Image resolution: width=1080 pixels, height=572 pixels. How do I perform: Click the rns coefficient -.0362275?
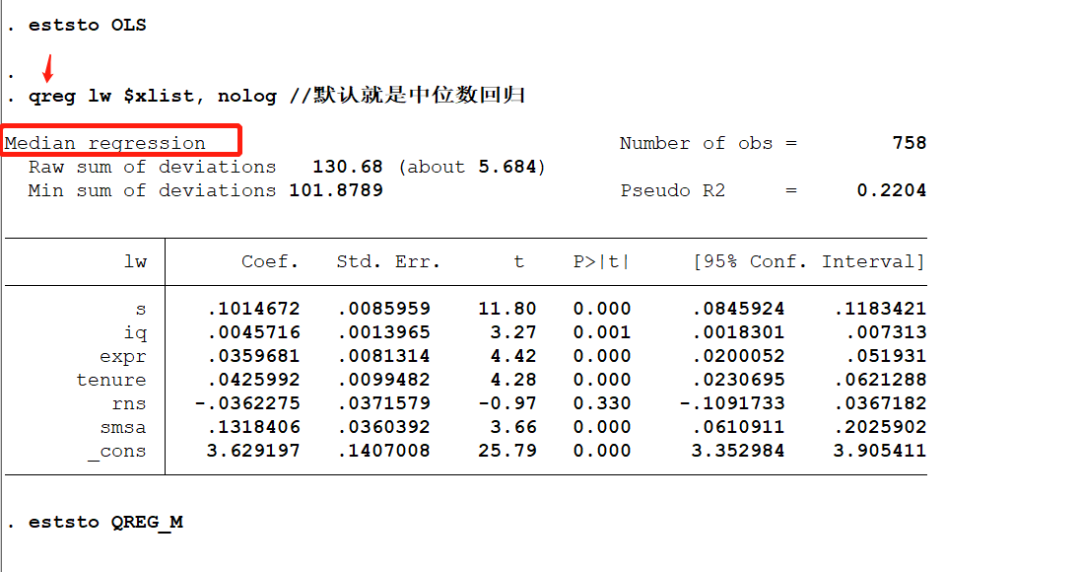248,404
